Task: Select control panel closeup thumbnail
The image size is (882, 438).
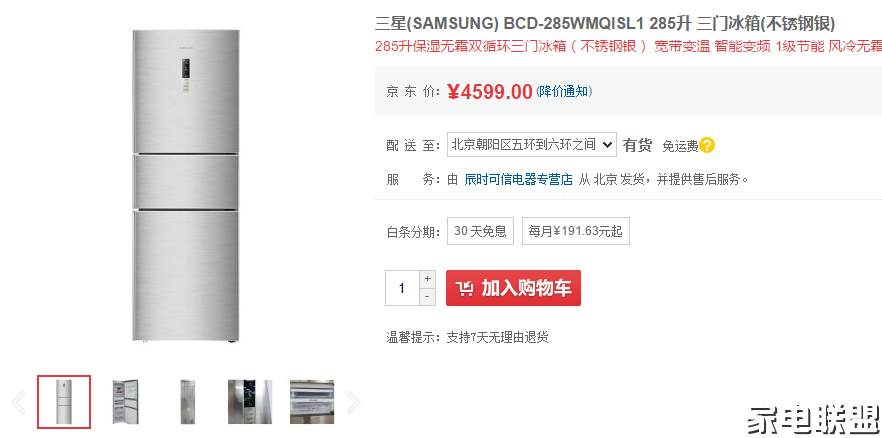Action: pyautogui.click(x=250, y=402)
